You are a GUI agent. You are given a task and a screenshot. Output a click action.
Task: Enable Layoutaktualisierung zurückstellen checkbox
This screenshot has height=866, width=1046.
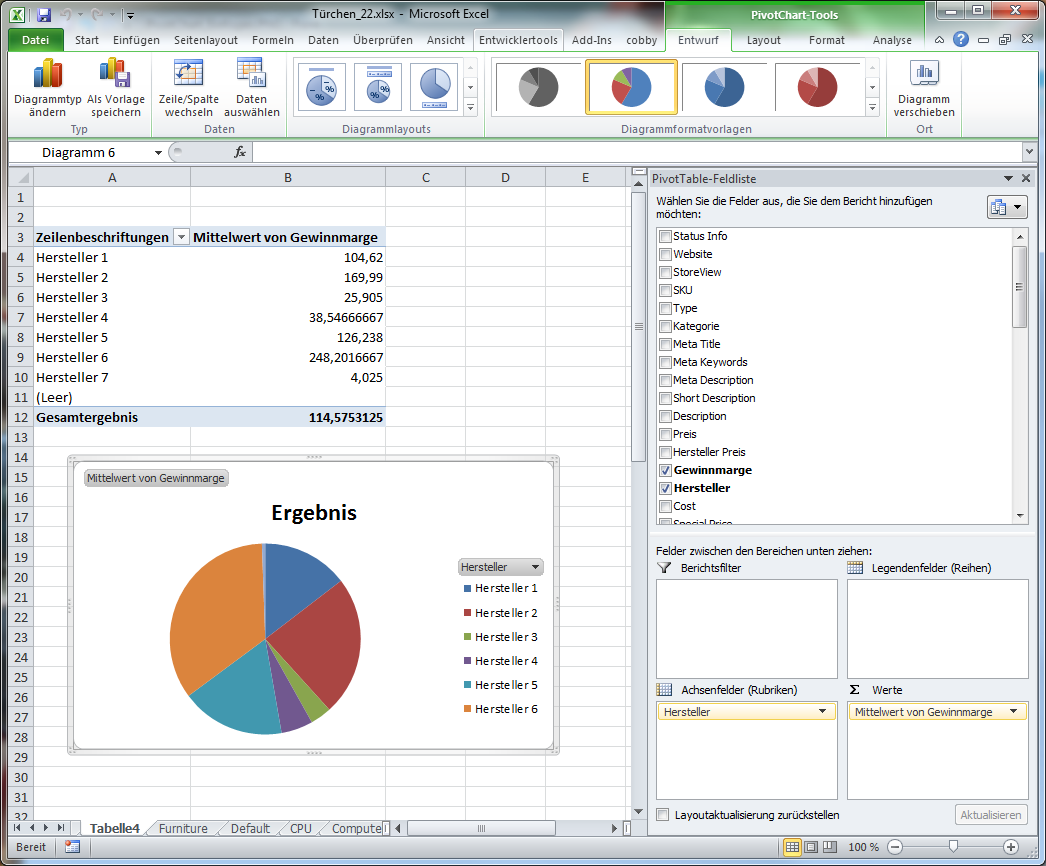662,815
